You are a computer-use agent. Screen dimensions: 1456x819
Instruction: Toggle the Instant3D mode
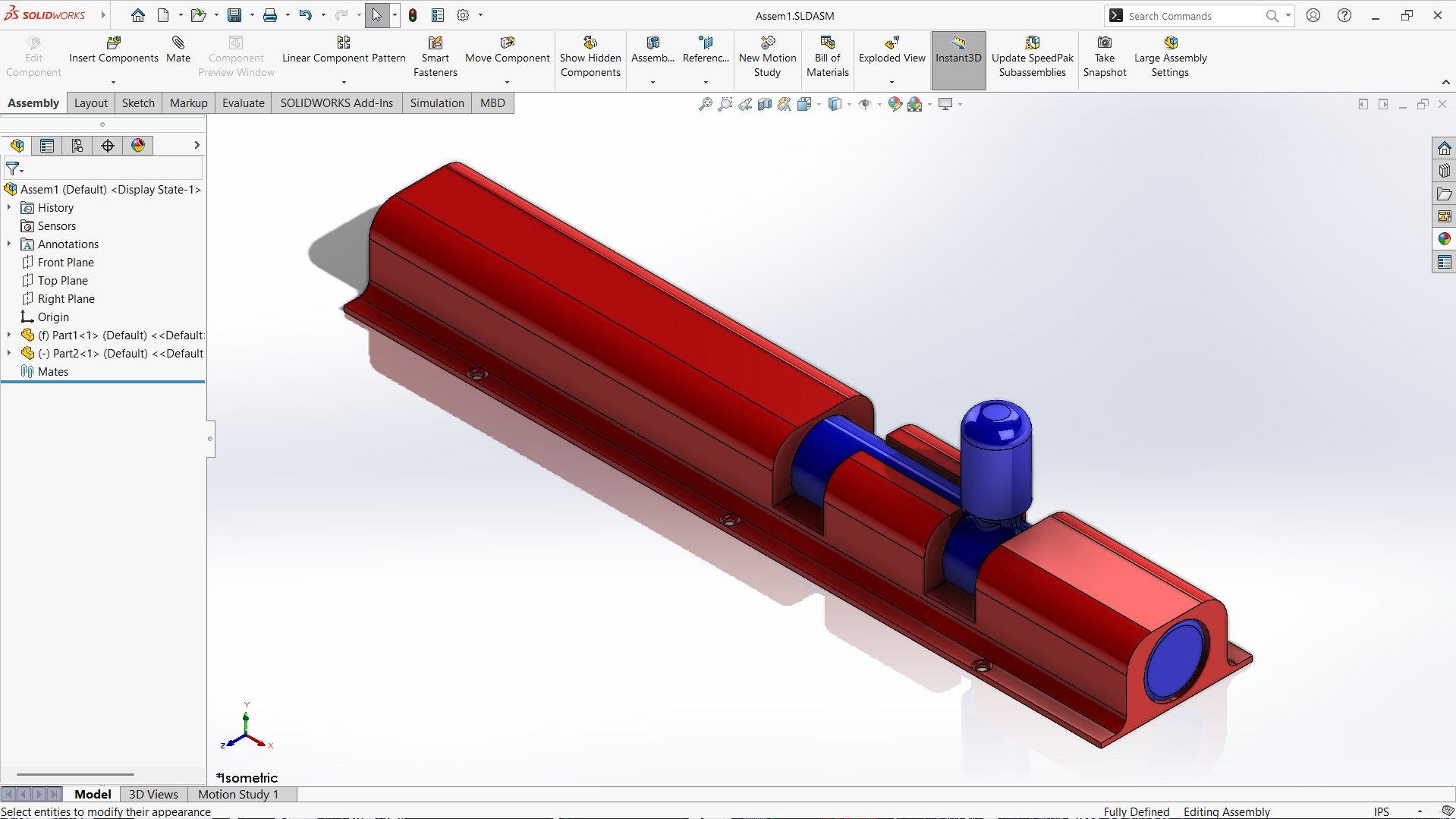click(958, 50)
